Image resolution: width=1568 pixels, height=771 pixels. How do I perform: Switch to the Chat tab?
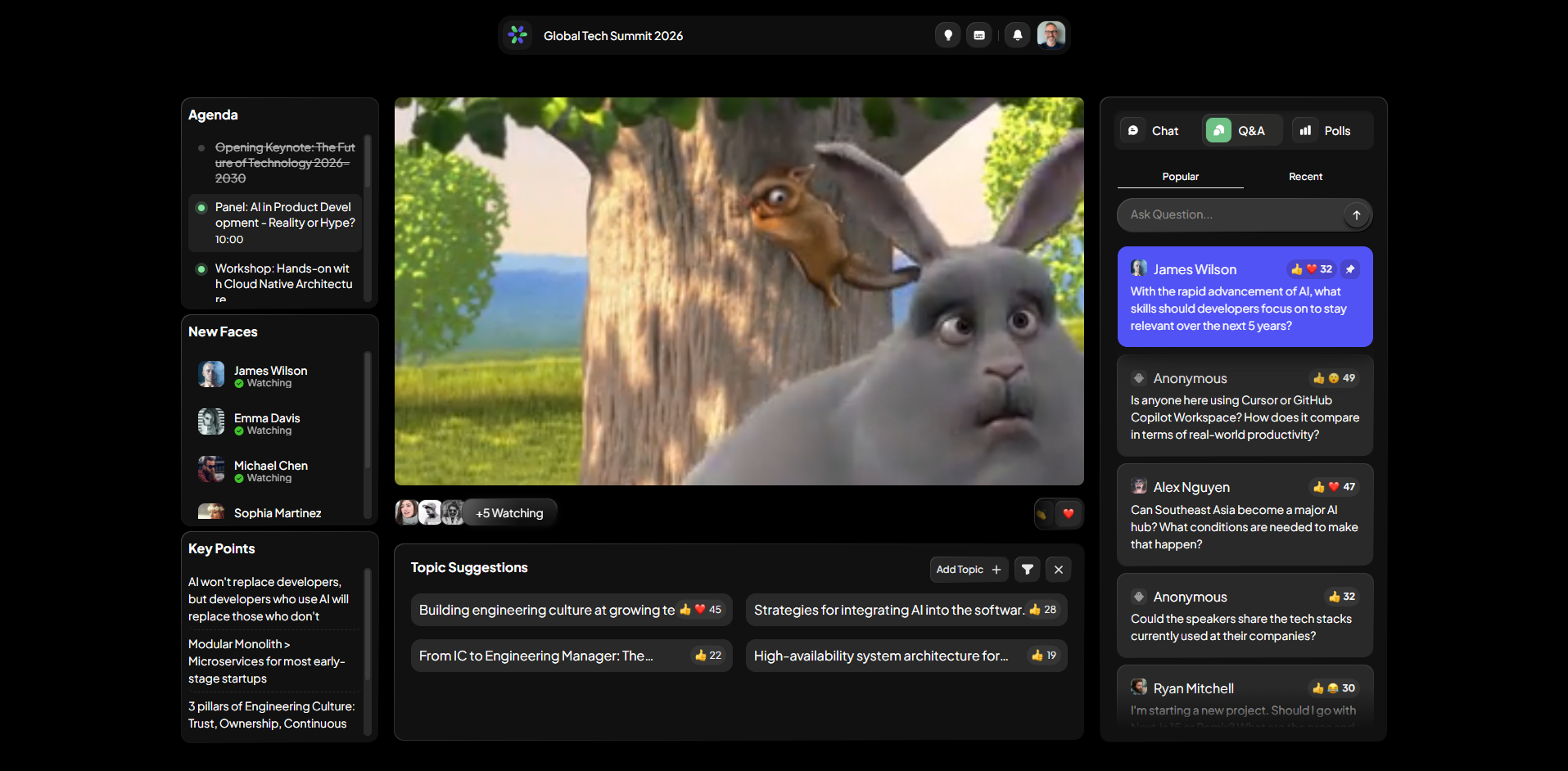[x=1154, y=131]
